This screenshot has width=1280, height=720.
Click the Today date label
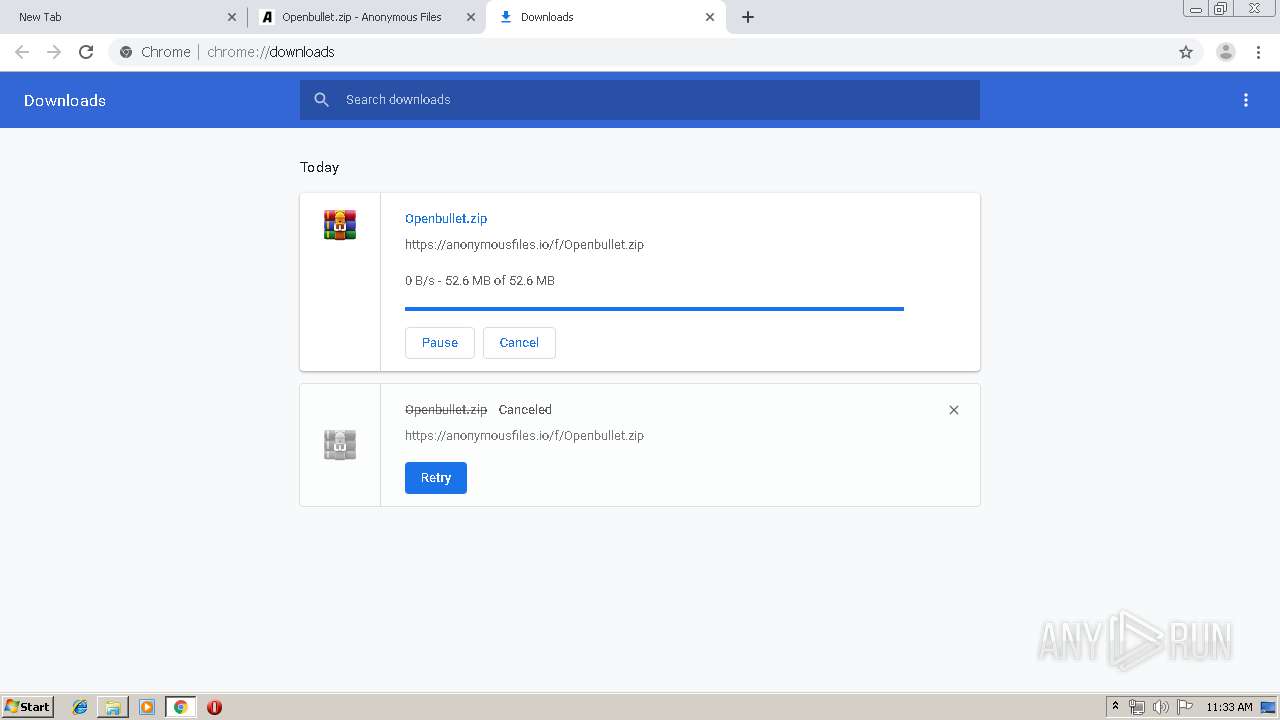pyautogui.click(x=320, y=167)
